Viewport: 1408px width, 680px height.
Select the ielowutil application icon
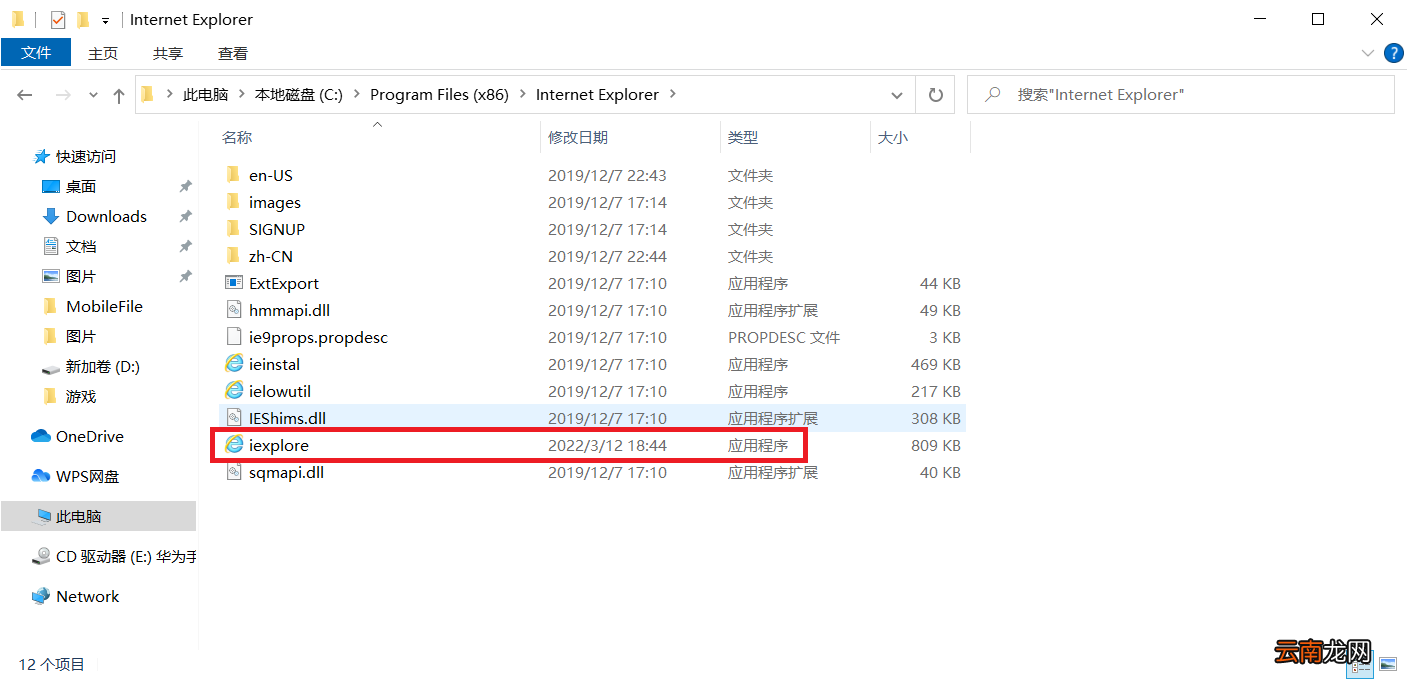[234, 391]
